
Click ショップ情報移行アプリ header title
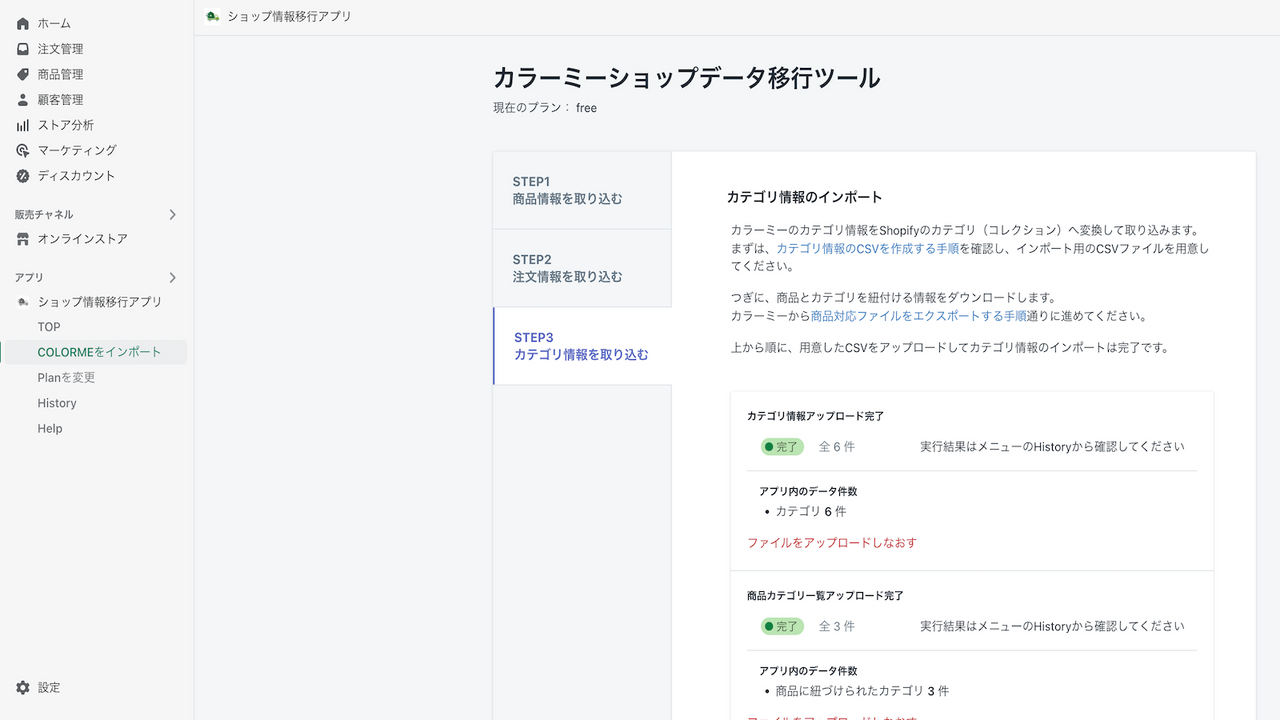tap(289, 16)
